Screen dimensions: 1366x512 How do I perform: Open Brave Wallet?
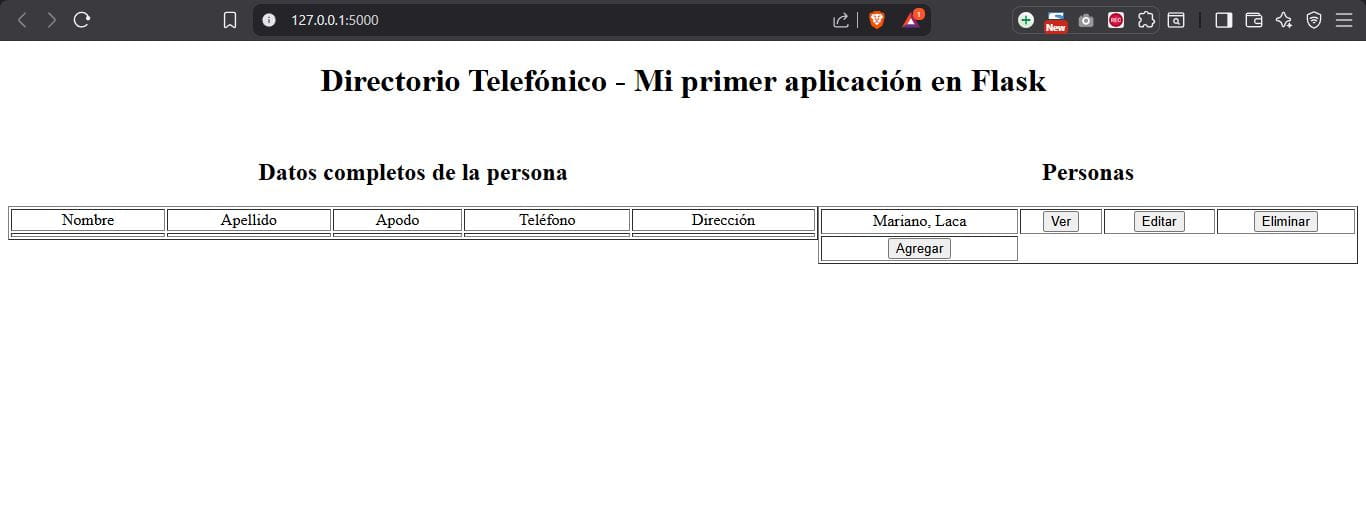[1253, 19]
